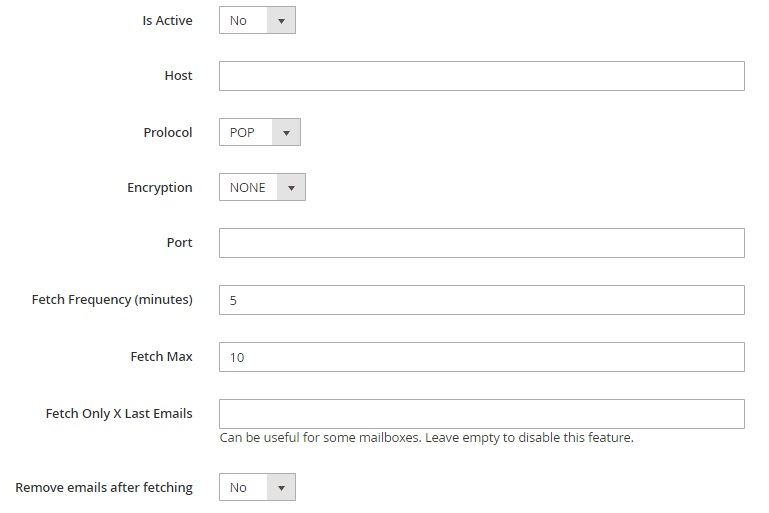Viewport: 769px width, 513px height.
Task: Click the Fetch Frequency field containing 5
Action: (x=482, y=300)
